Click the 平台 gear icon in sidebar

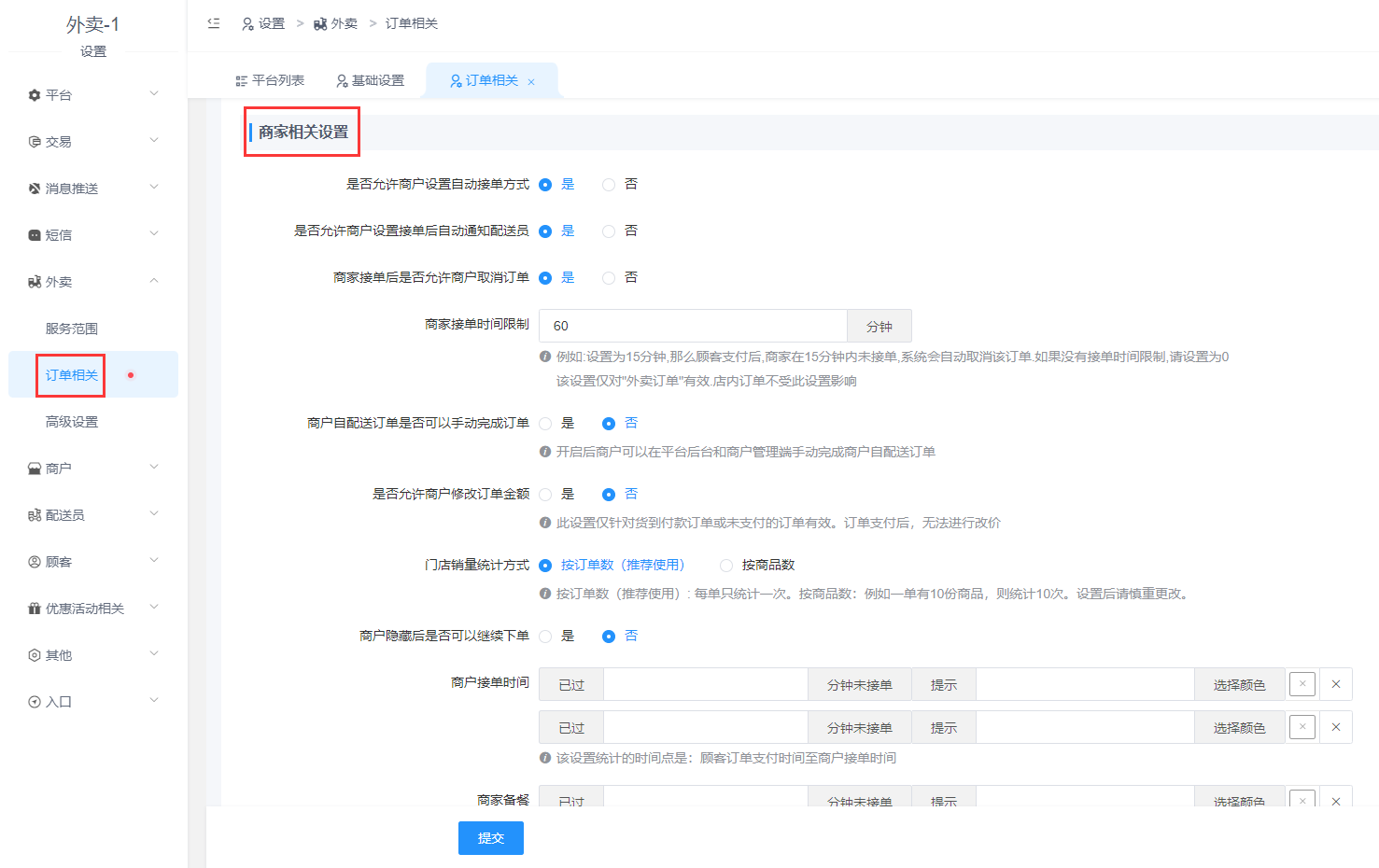pyautogui.click(x=35, y=95)
